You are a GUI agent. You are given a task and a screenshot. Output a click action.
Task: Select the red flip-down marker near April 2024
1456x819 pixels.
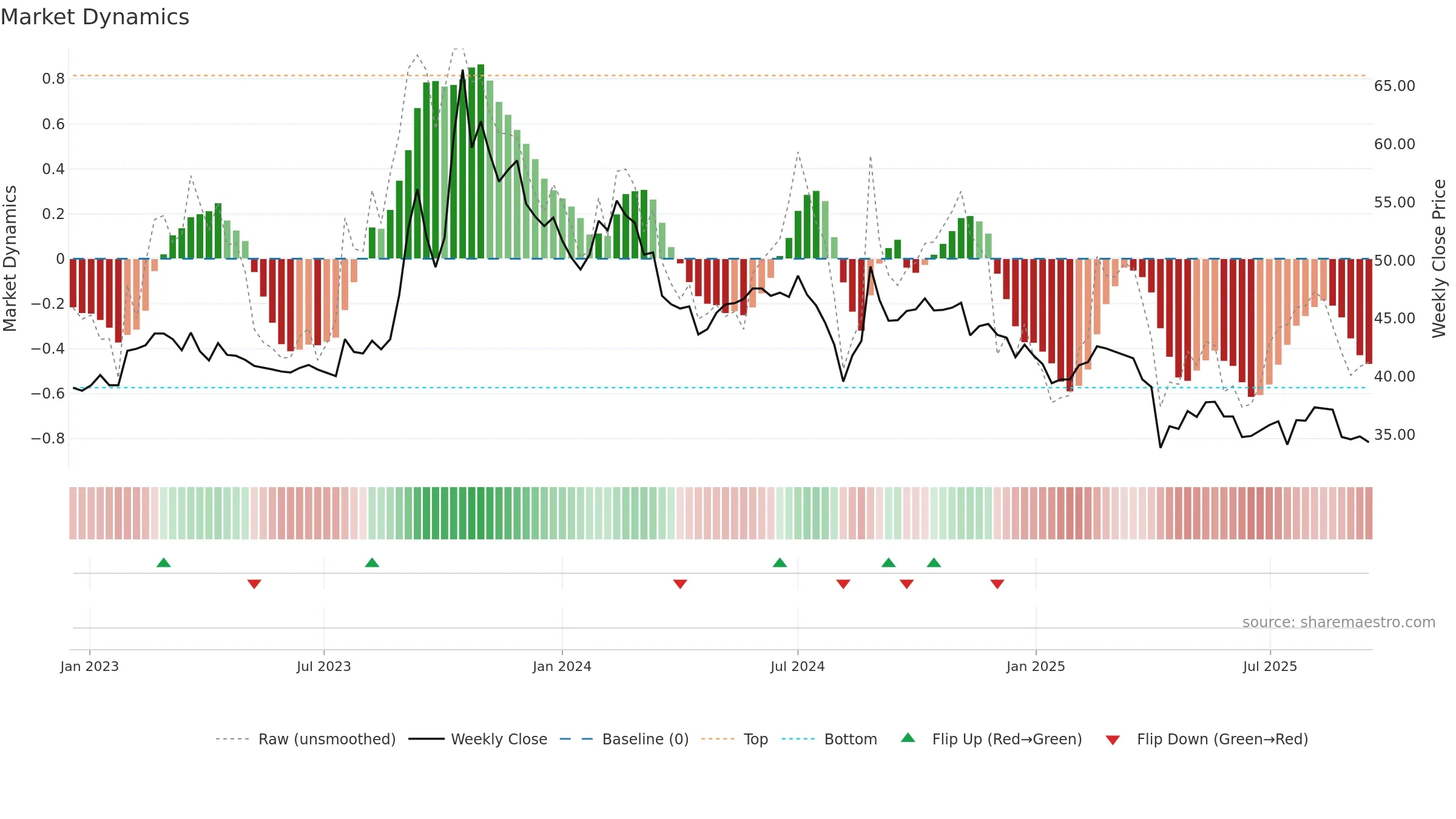[680, 584]
